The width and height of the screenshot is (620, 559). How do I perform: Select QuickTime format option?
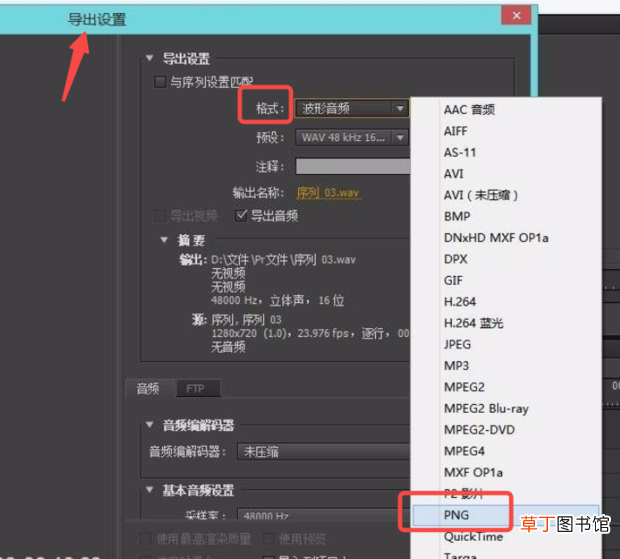(x=506, y=536)
